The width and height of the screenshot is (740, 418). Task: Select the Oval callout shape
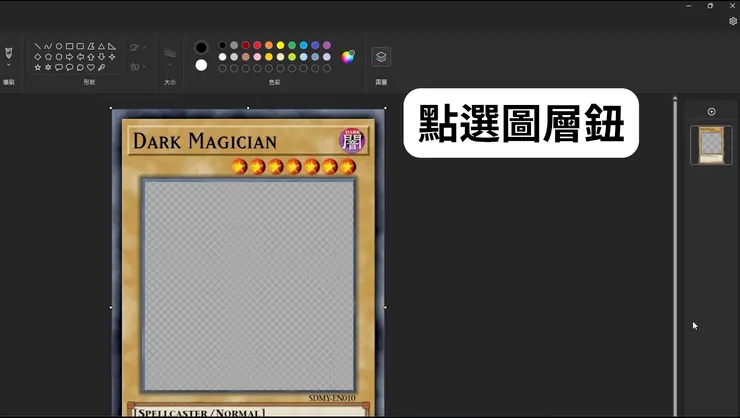click(x=69, y=67)
